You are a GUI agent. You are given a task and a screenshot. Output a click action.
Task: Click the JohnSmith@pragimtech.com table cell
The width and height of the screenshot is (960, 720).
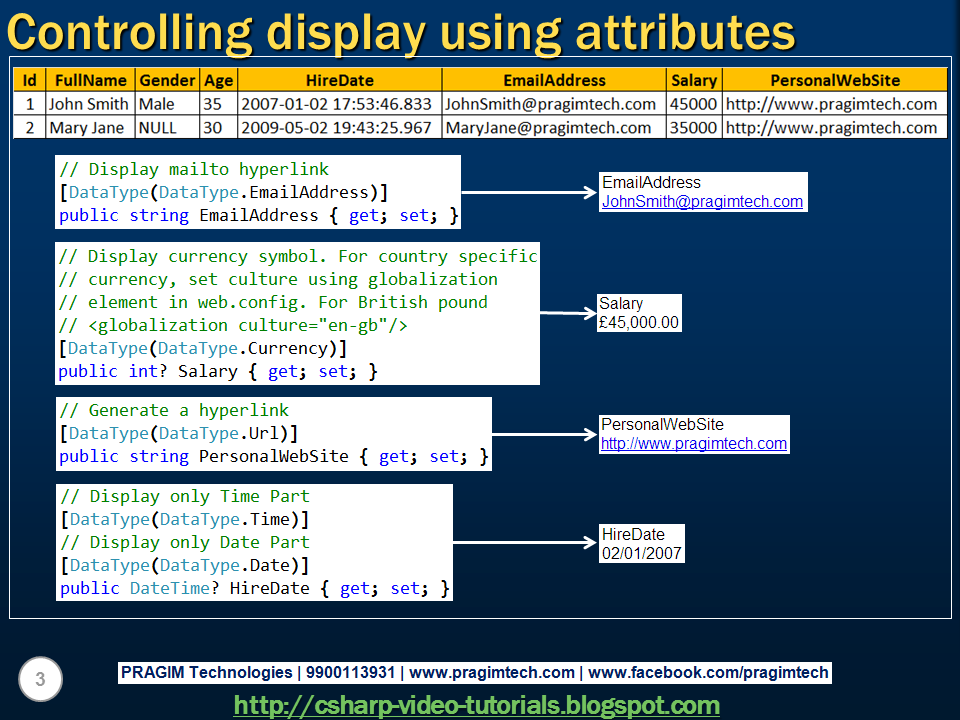pos(554,104)
